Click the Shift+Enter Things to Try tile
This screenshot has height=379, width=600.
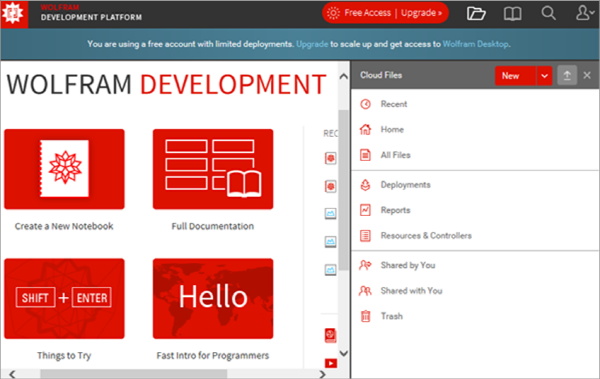pyautogui.click(x=64, y=299)
